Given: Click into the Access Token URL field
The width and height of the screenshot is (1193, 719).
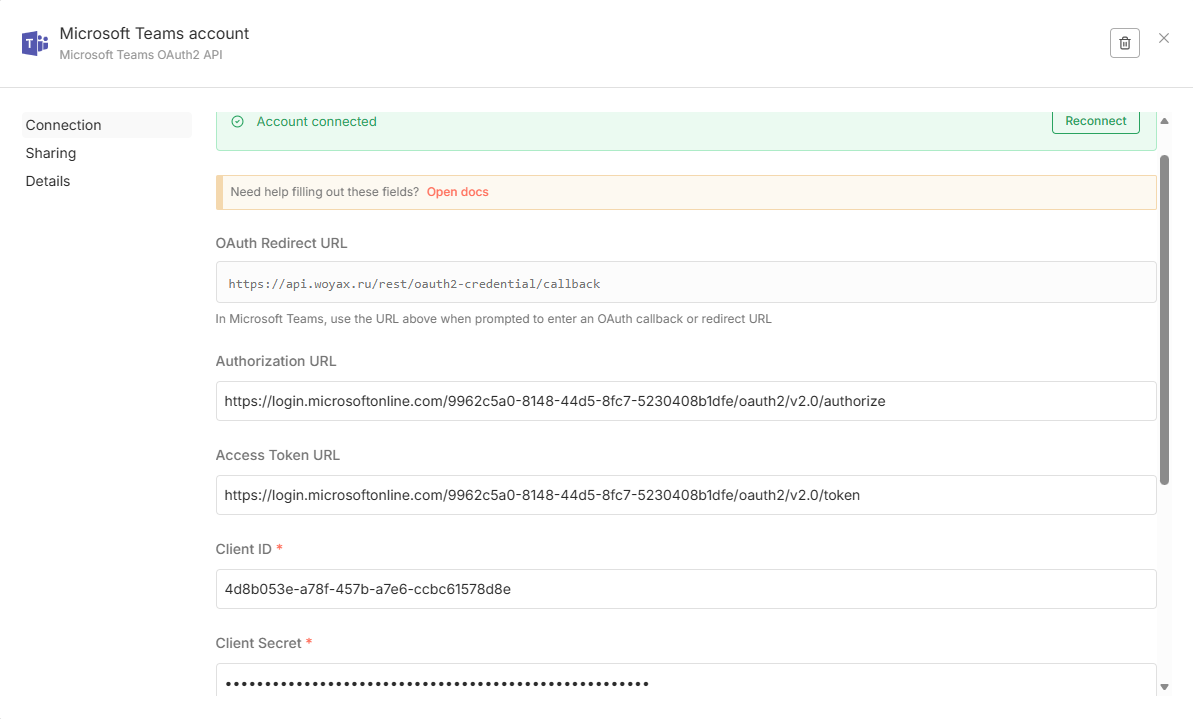Looking at the screenshot, I should [685, 495].
